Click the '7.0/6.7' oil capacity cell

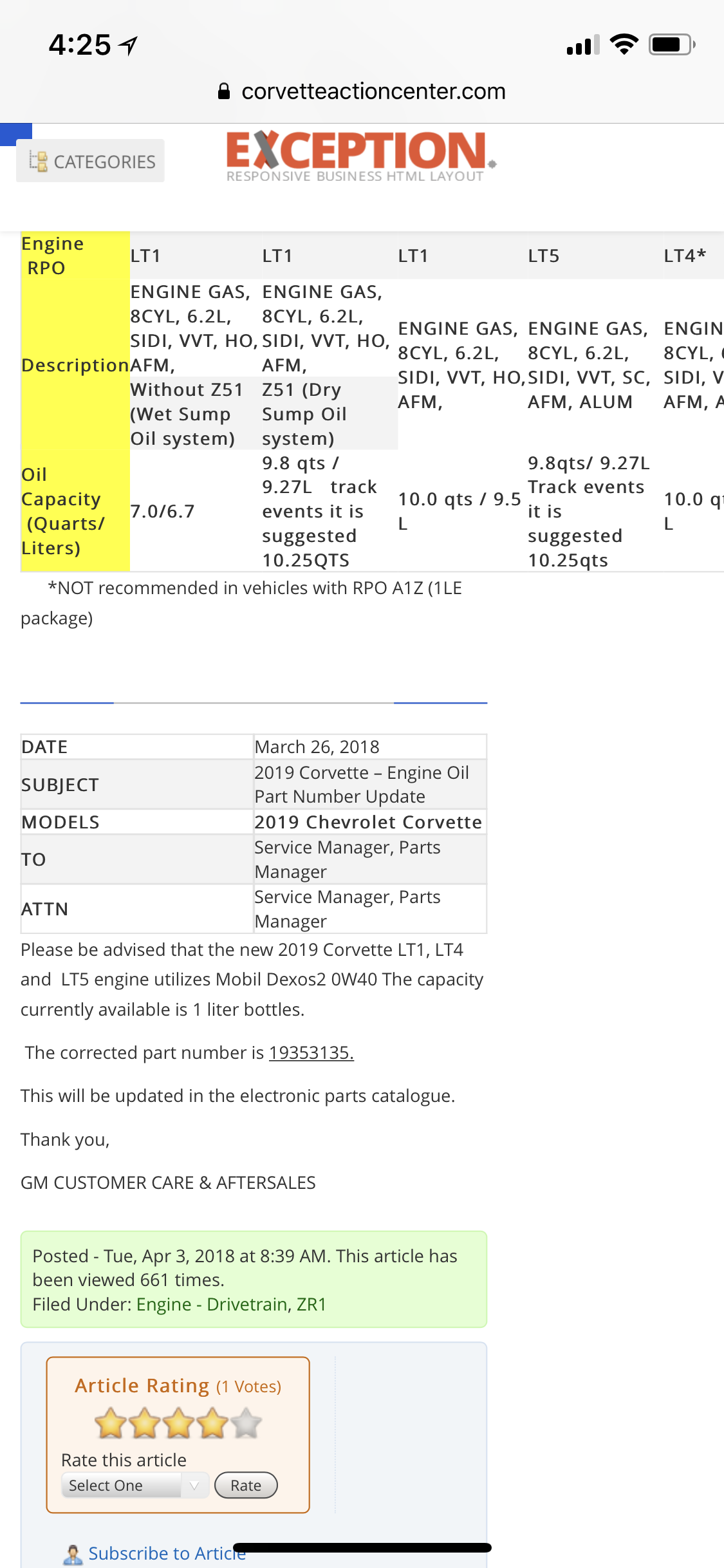pyautogui.click(x=196, y=511)
